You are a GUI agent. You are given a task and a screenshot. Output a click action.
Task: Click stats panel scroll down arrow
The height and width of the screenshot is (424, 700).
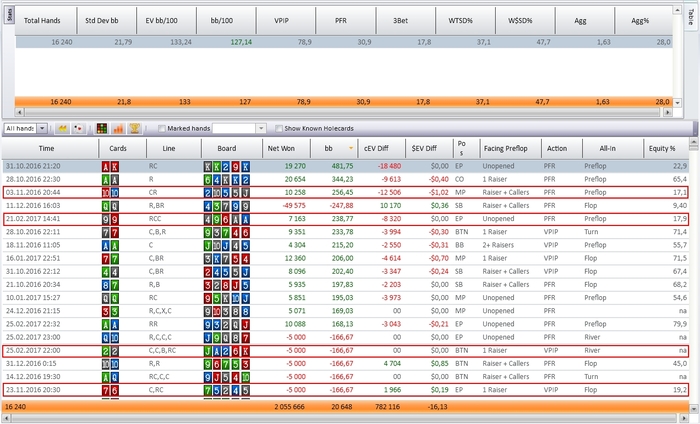(x=677, y=103)
